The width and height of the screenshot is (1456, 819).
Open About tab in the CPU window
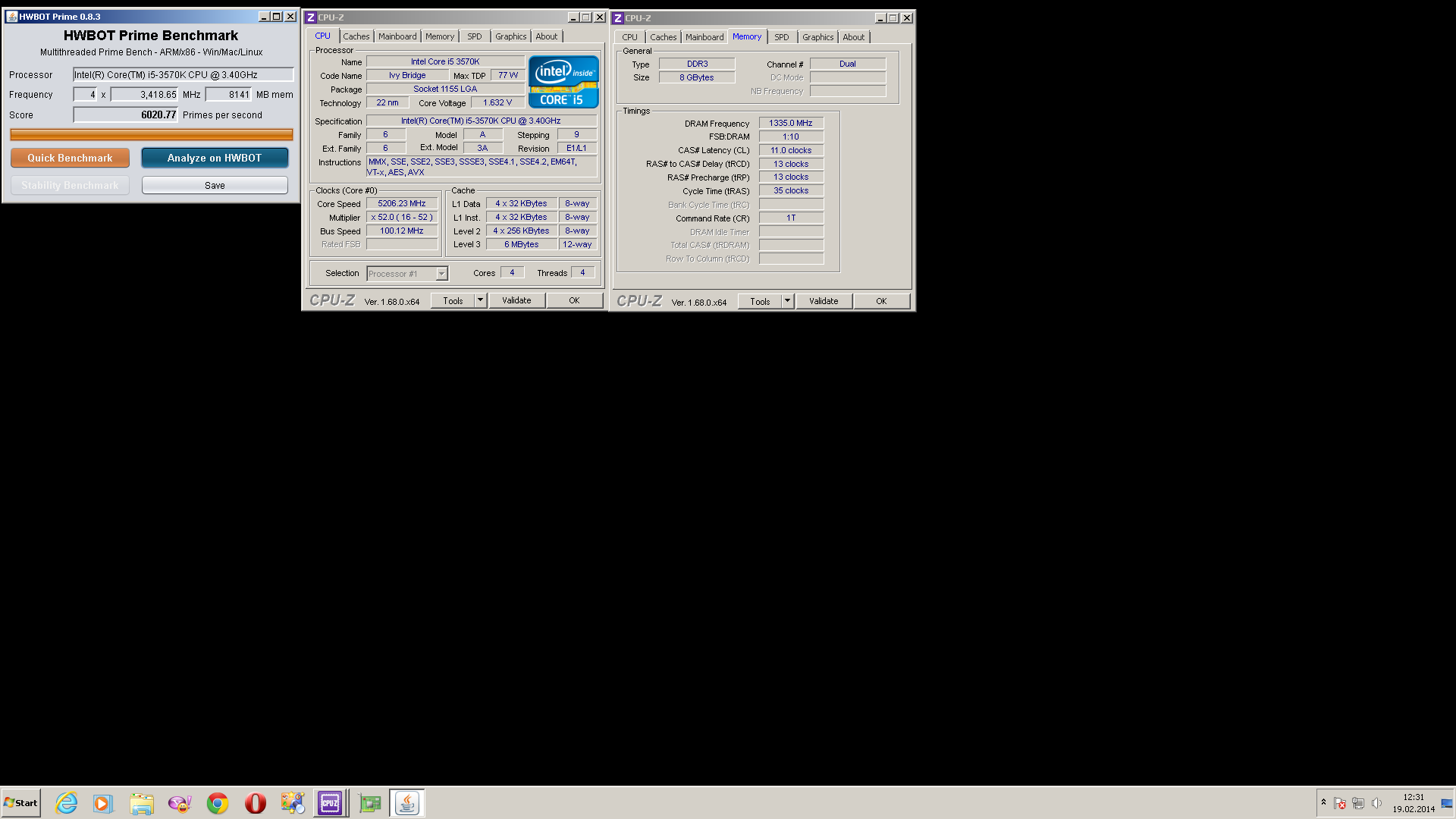coord(547,36)
